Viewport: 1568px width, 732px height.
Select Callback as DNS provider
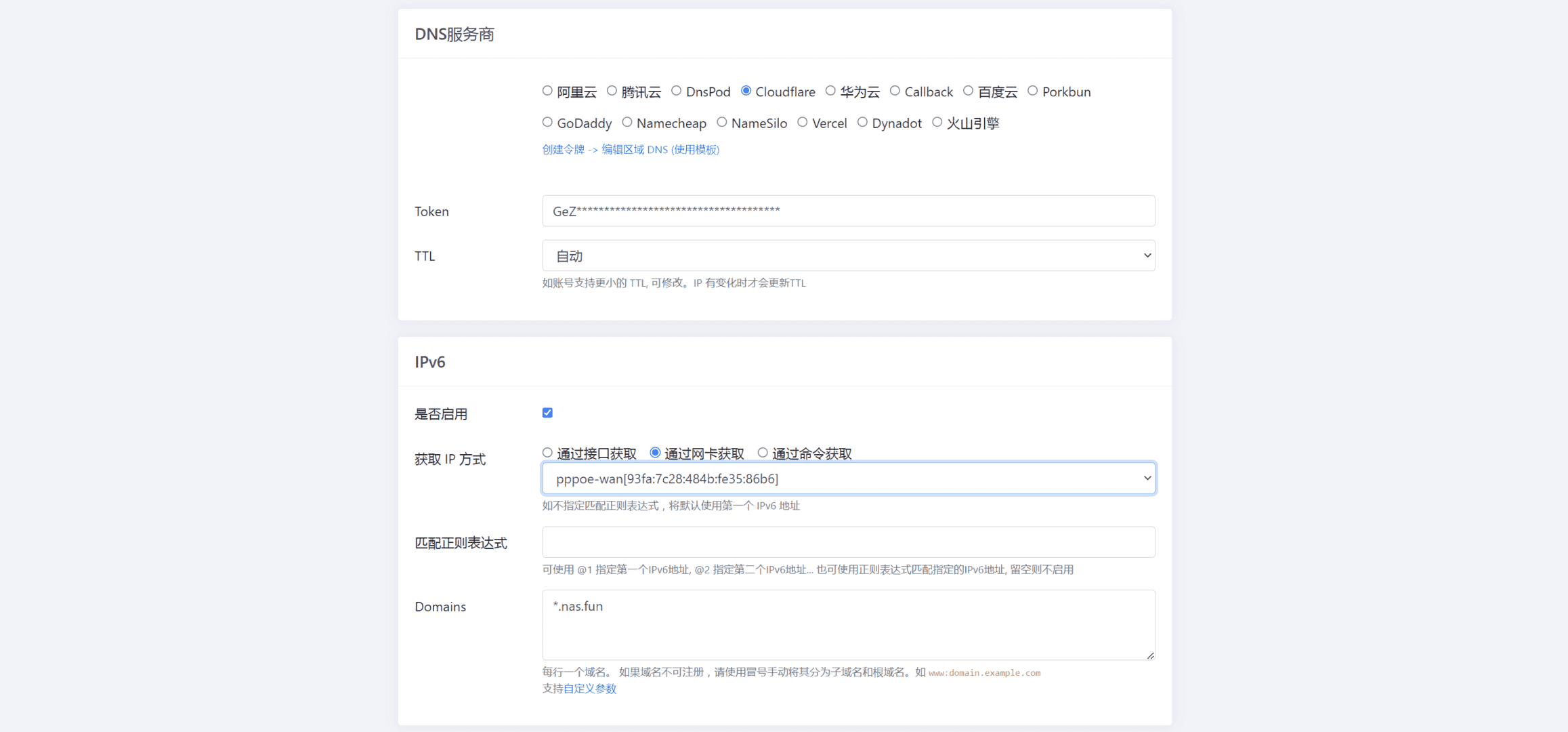coord(895,91)
